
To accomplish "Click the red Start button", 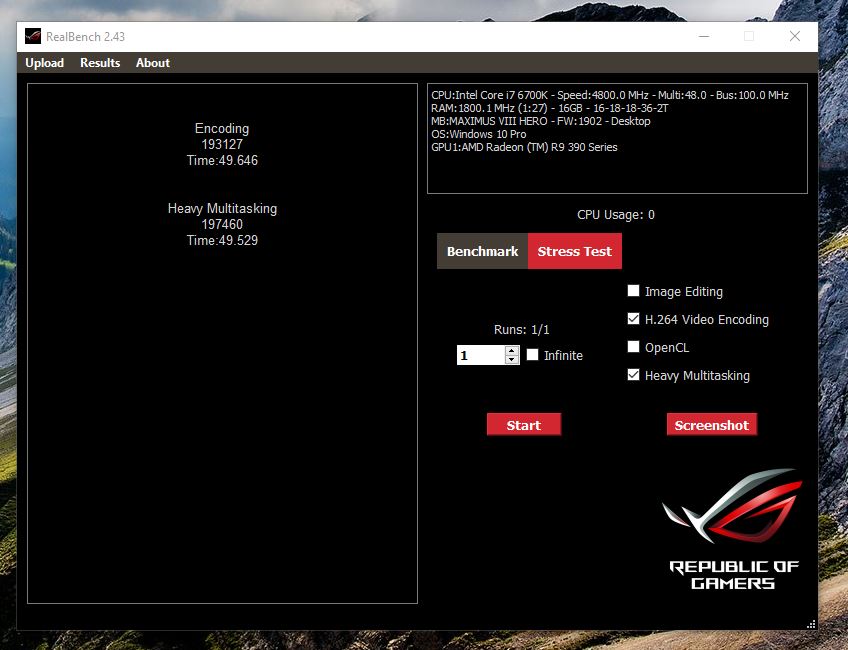I will 524,425.
